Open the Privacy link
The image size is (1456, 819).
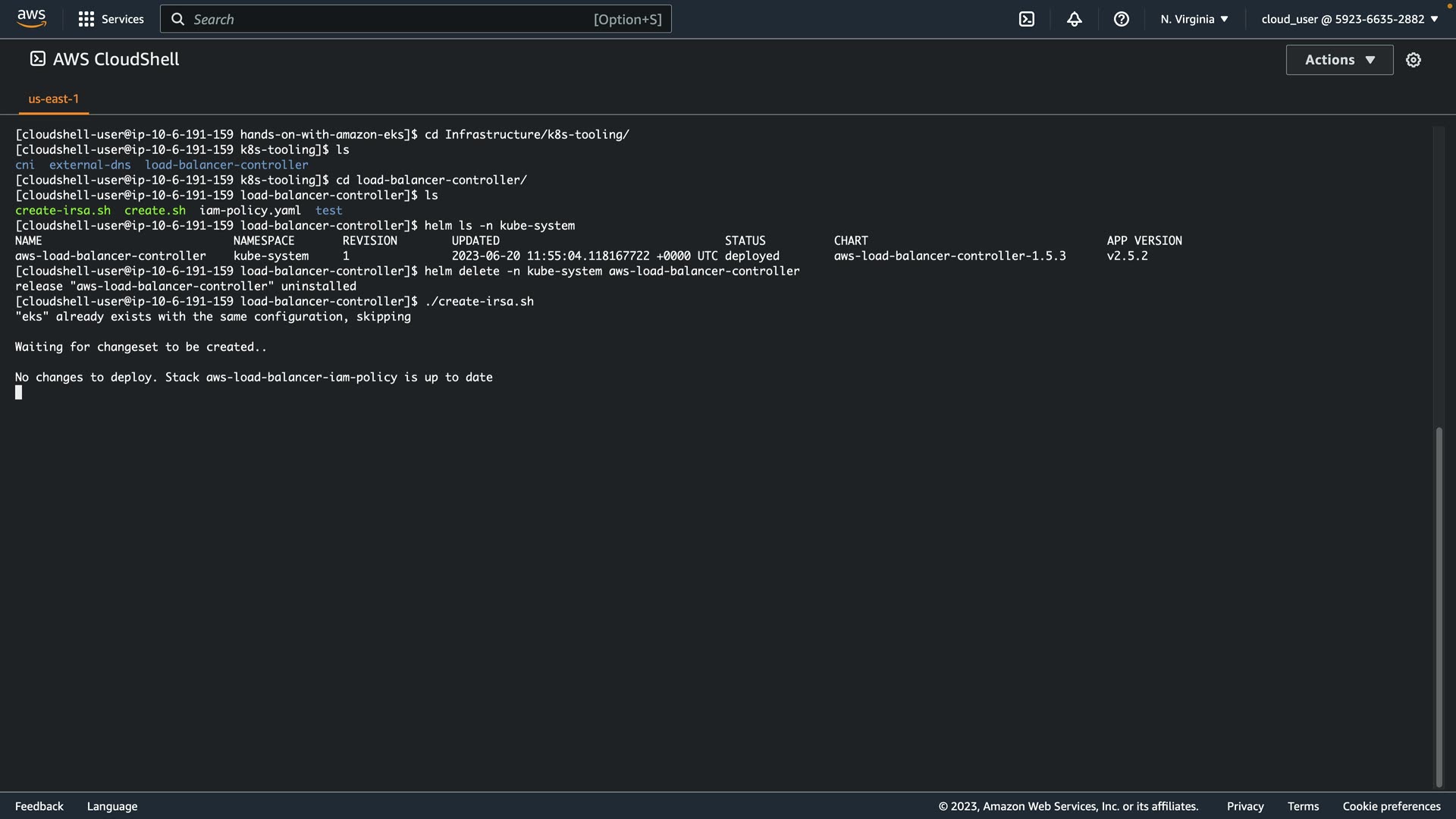pos(1244,806)
